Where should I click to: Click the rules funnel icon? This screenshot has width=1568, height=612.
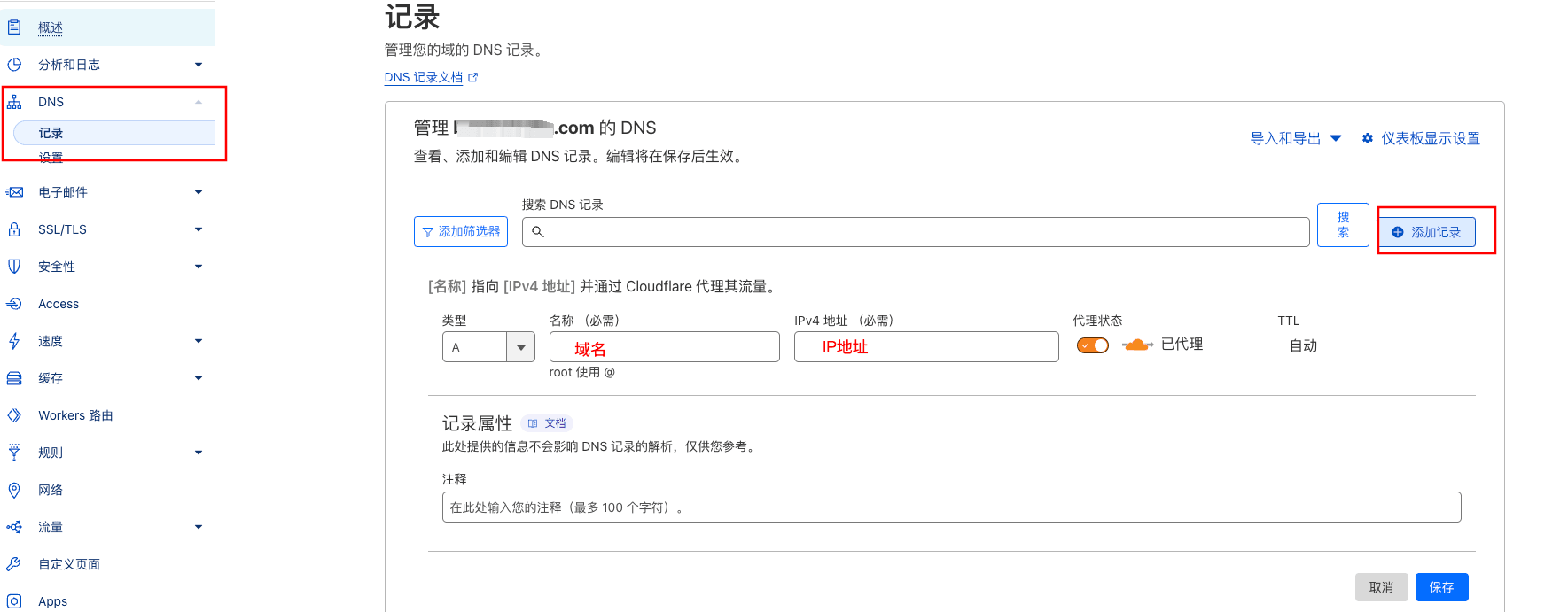click(14, 453)
